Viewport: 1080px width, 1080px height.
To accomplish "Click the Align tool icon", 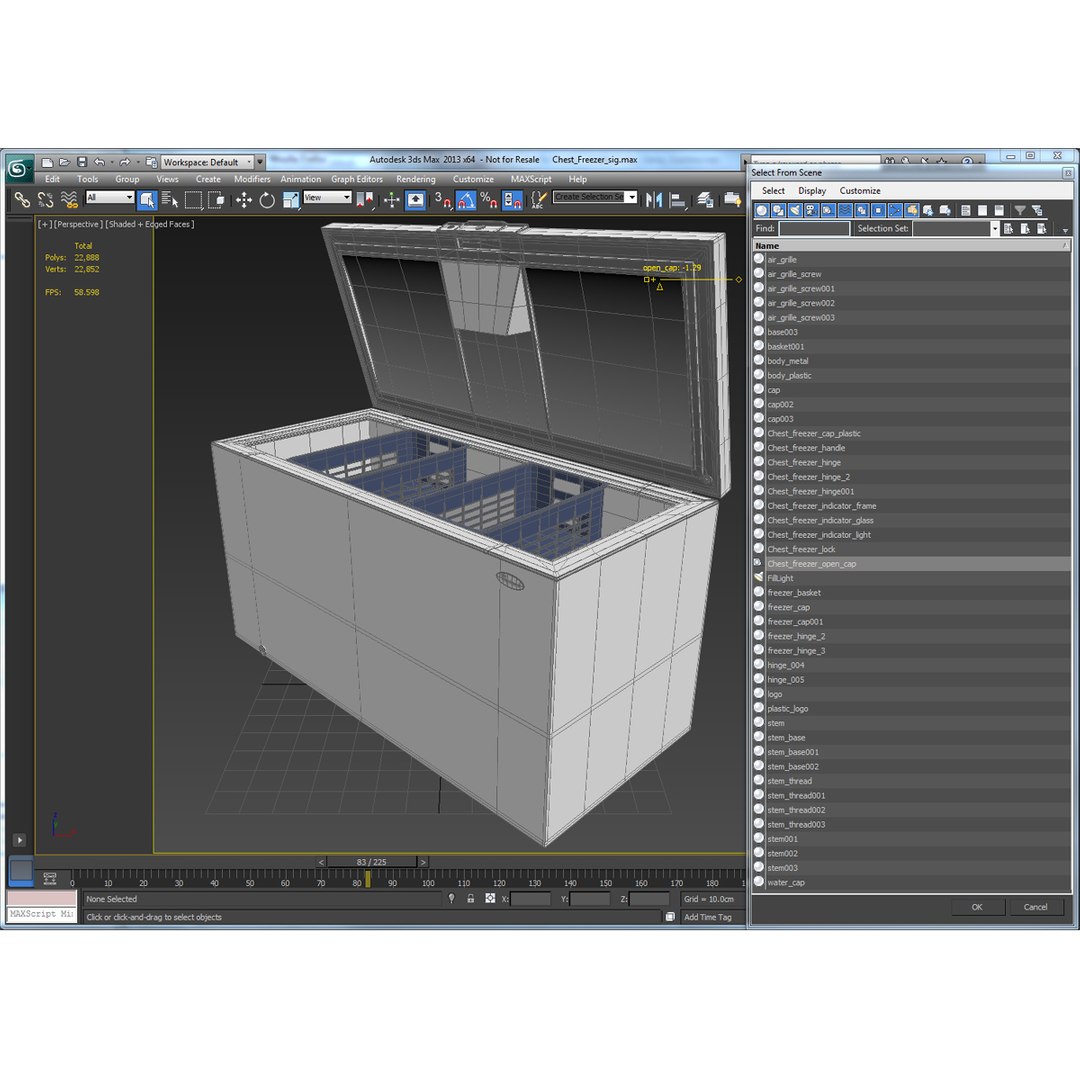I will pos(678,200).
